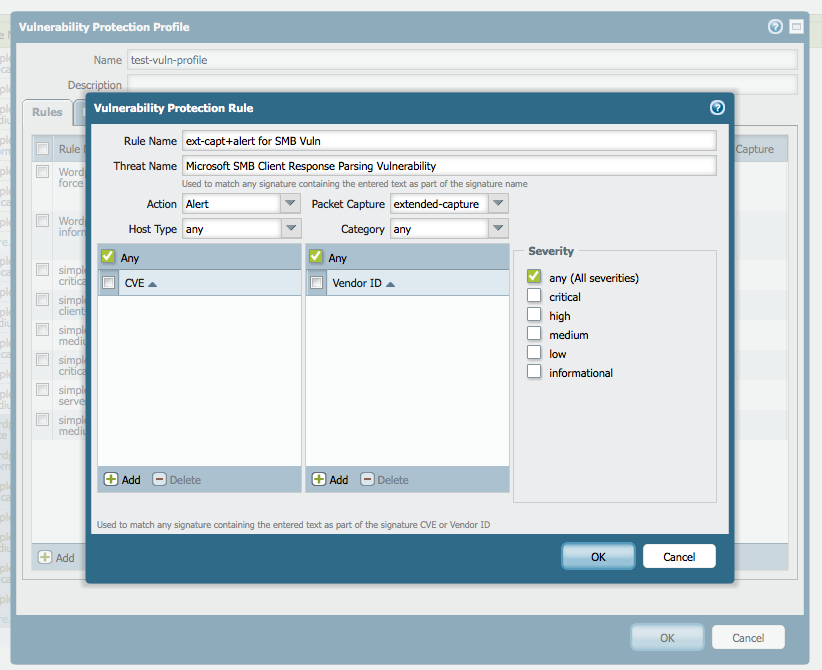The image size is (822, 670).
Task: Sort by CVE column arrow
Action: [x=153, y=284]
